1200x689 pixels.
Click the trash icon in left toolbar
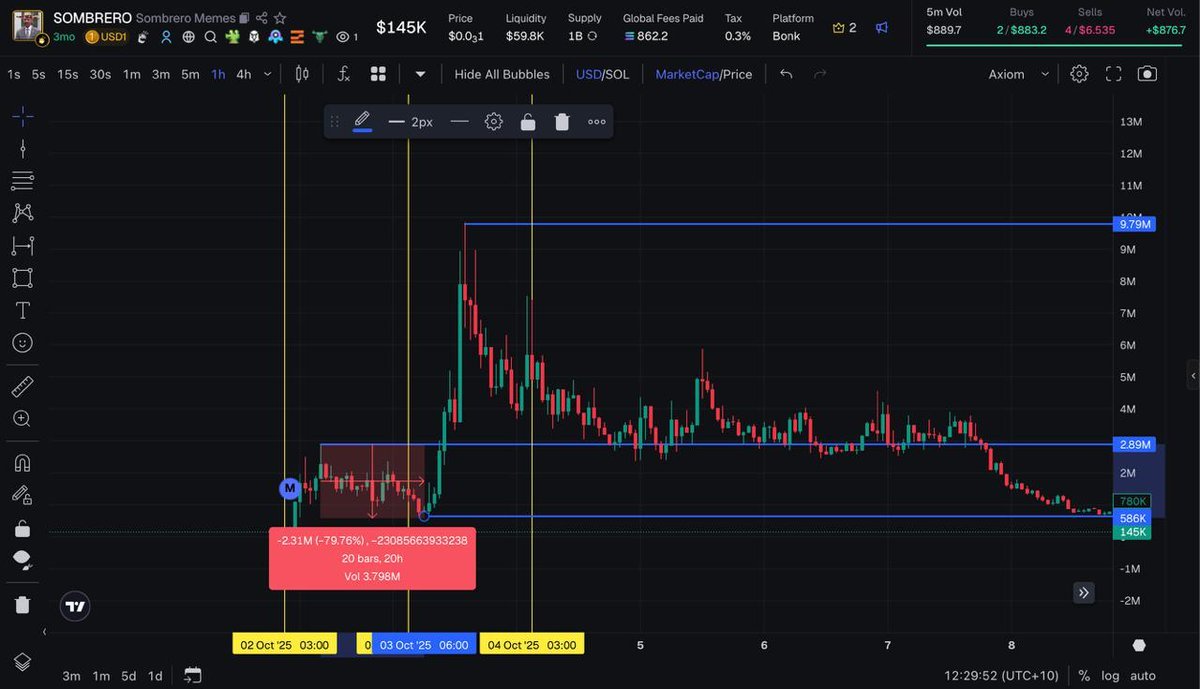pyautogui.click(x=22, y=604)
